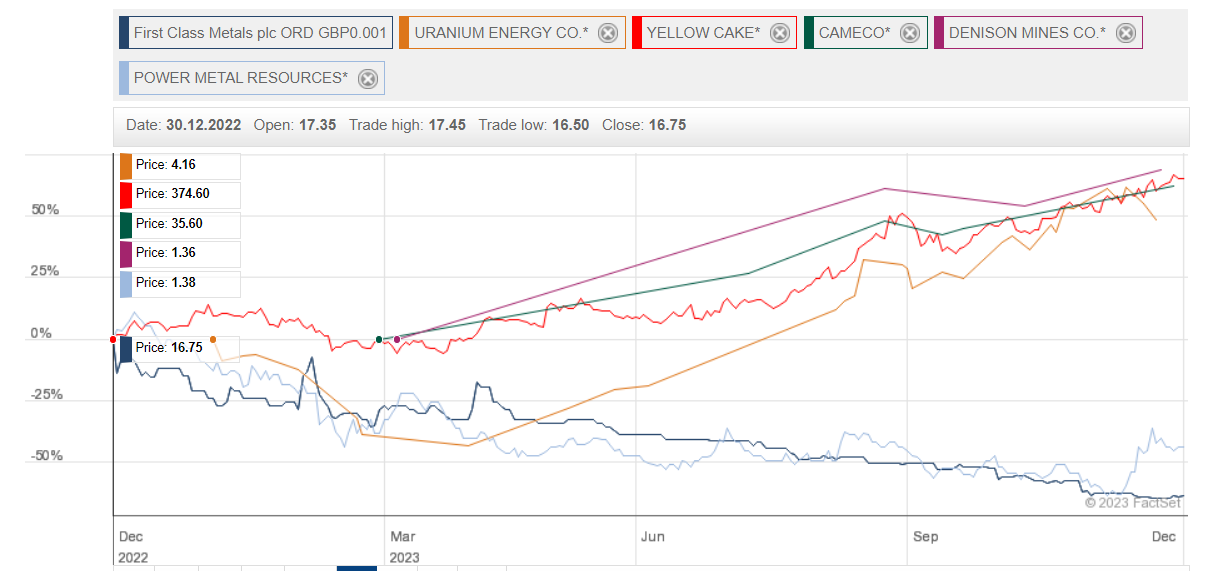Click the Date 30.12.2022 readout
The height and width of the screenshot is (571, 1216).
pos(184,125)
